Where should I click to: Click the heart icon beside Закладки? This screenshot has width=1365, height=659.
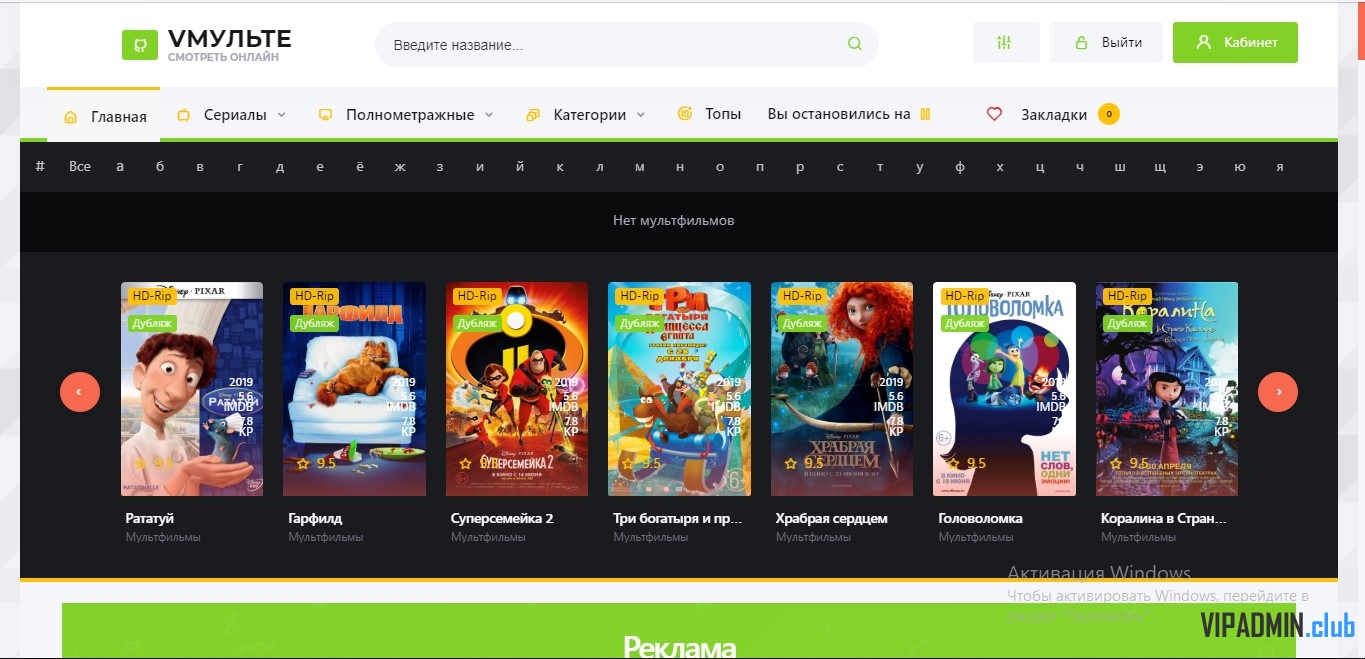pyautogui.click(x=994, y=114)
